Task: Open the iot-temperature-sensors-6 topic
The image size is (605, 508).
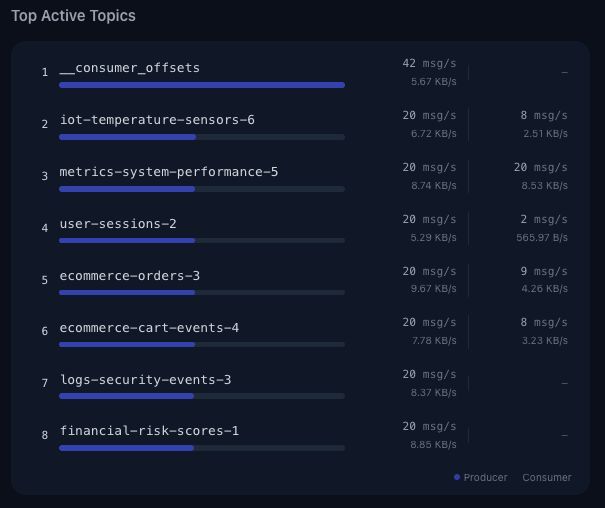Action: 157,120
